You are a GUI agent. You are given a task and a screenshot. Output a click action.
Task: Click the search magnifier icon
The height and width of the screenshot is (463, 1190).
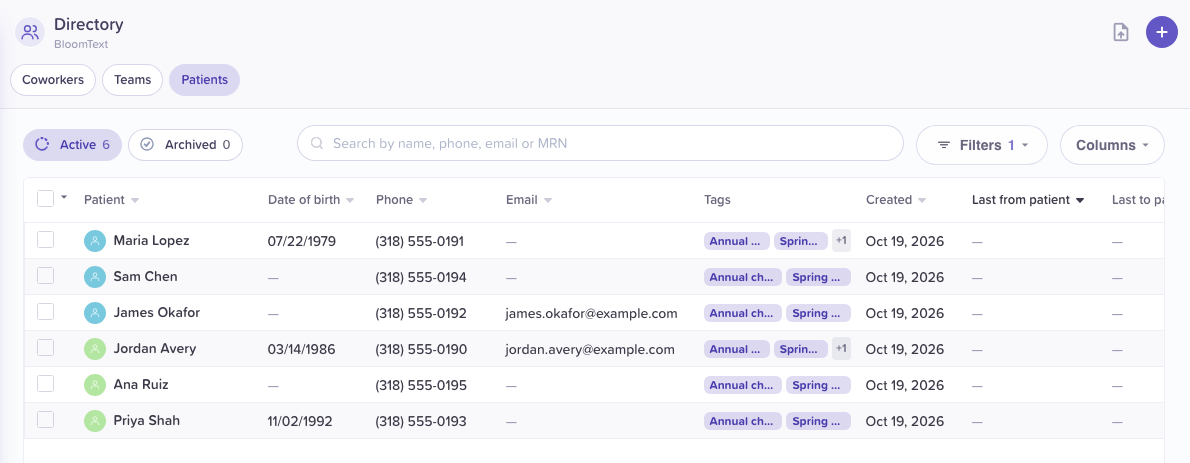click(x=317, y=143)
